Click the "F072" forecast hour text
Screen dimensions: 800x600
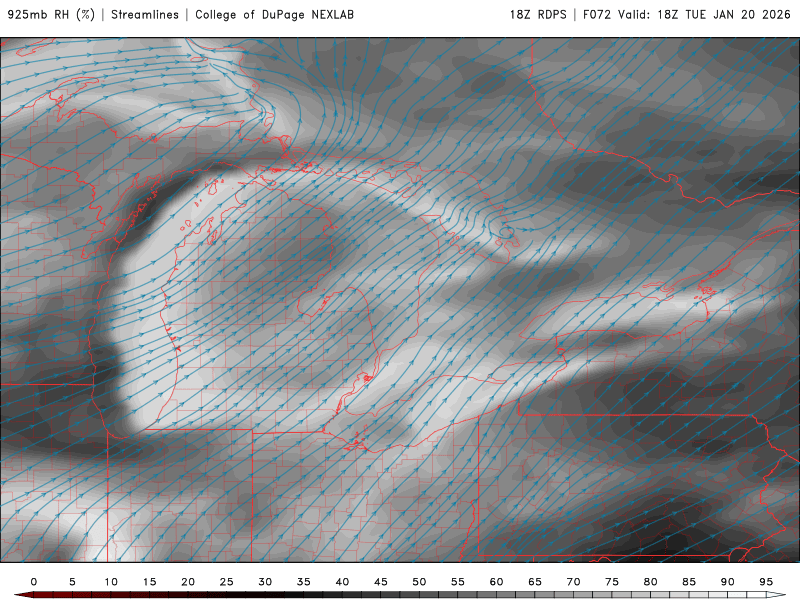coord(597,15)
